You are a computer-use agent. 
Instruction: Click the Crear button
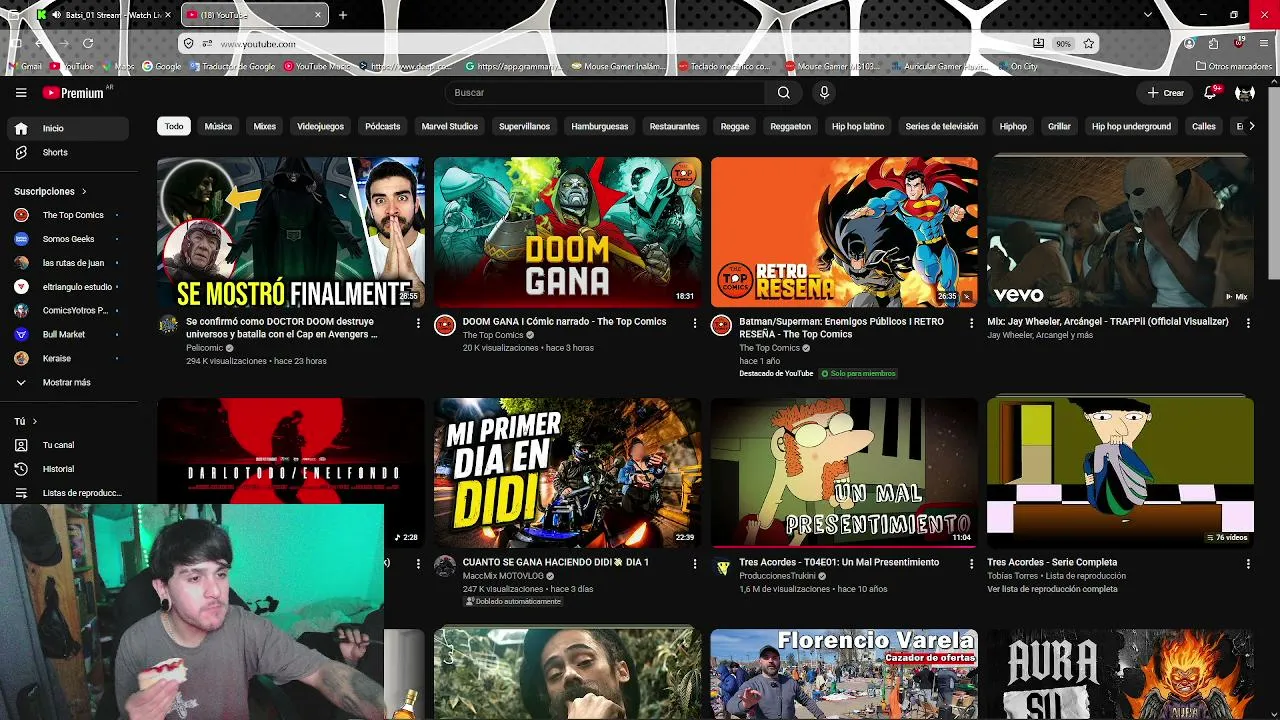pyautogui.click(x=1166, y=93)
